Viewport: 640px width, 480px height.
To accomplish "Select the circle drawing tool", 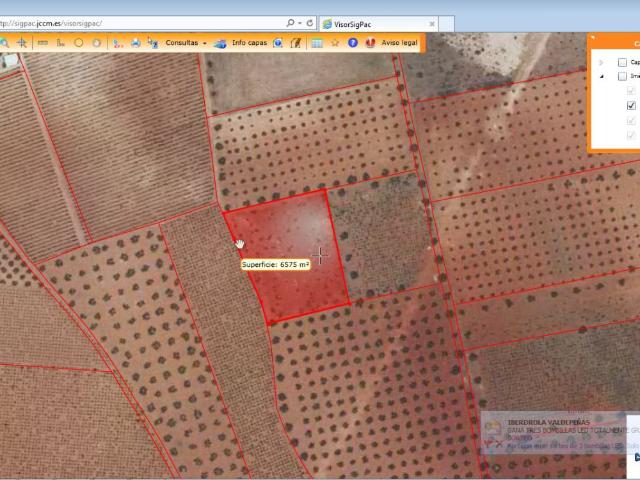I will (79, 43).
